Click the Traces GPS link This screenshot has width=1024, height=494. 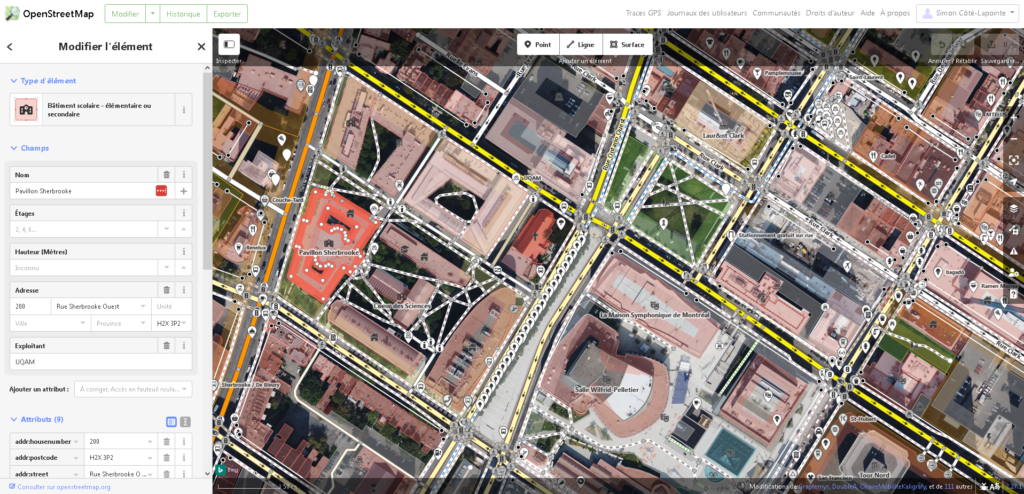[643, 13]
